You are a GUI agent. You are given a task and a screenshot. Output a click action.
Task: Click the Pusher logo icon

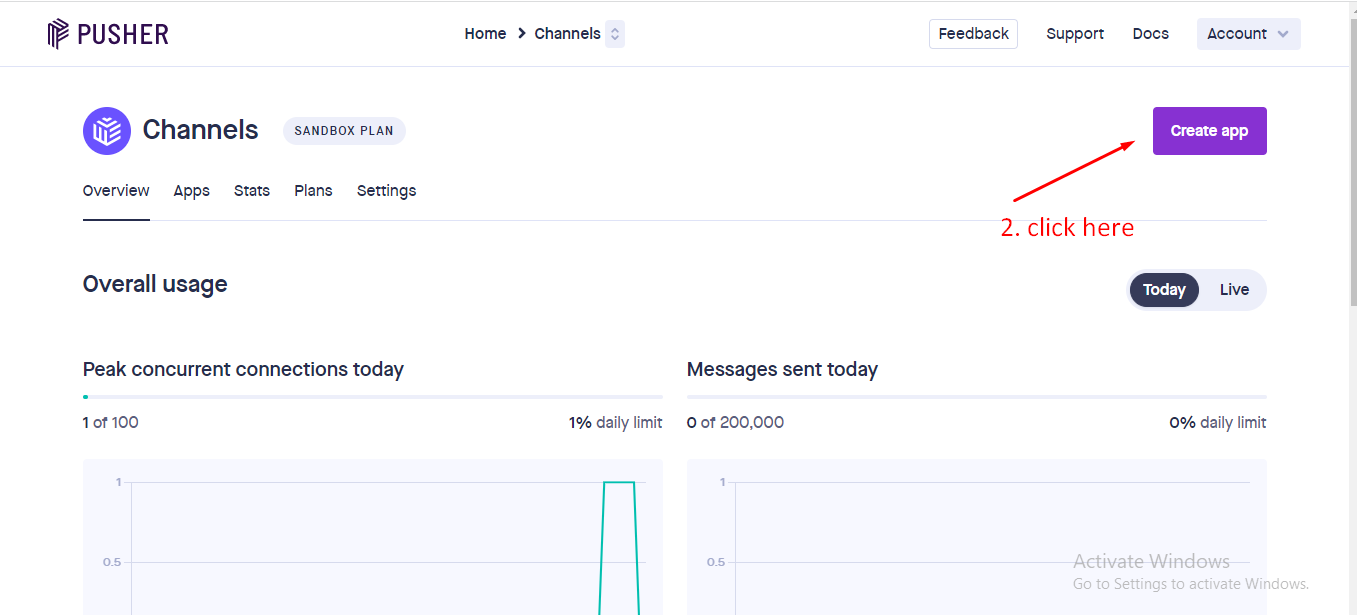(58, 34)
